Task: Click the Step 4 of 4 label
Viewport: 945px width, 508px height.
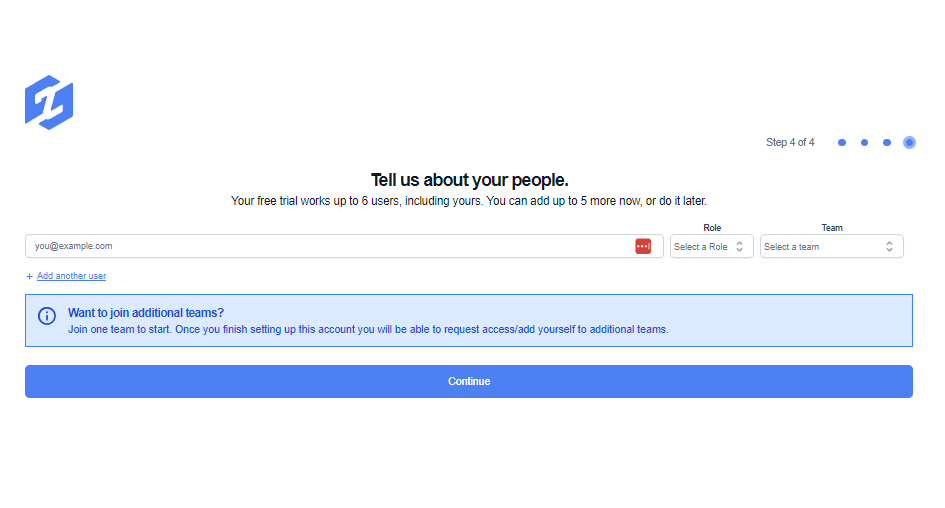Action: point(790,143)
